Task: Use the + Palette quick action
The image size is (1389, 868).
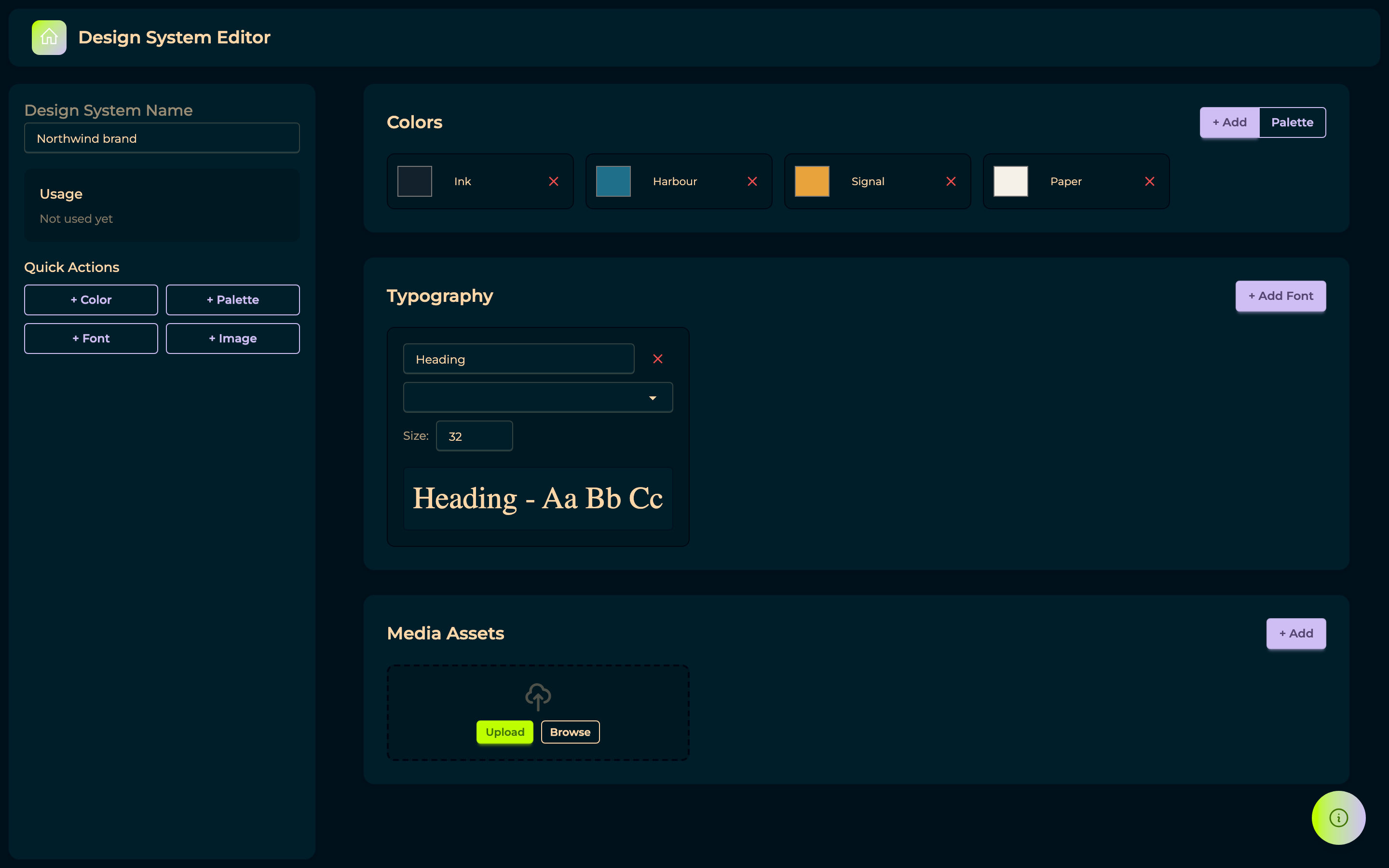Action: click(232, 299)
